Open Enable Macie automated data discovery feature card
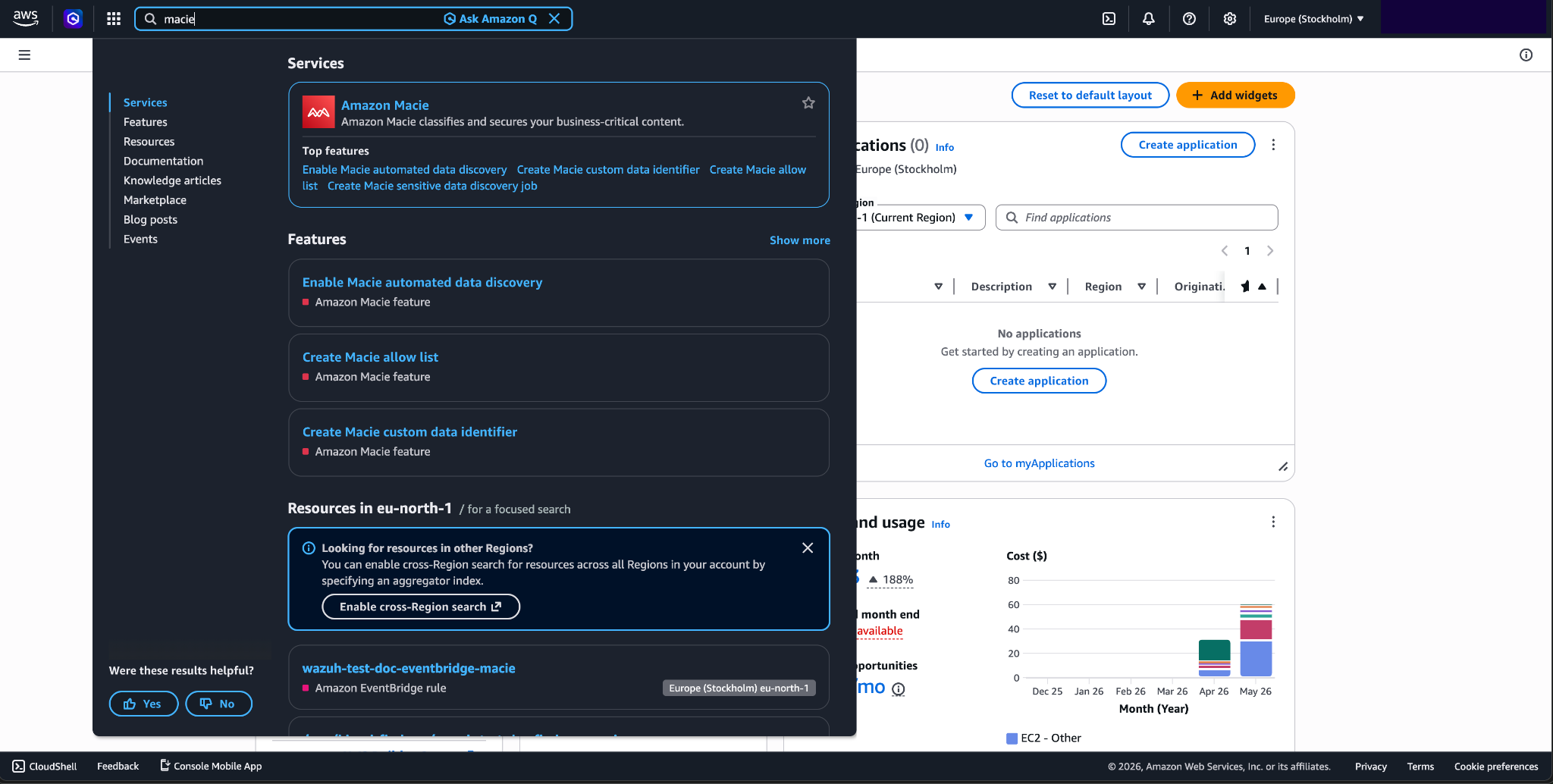The height and width of the screenshot is (784, 1553). pyautogui.click(x=559, y=293)
